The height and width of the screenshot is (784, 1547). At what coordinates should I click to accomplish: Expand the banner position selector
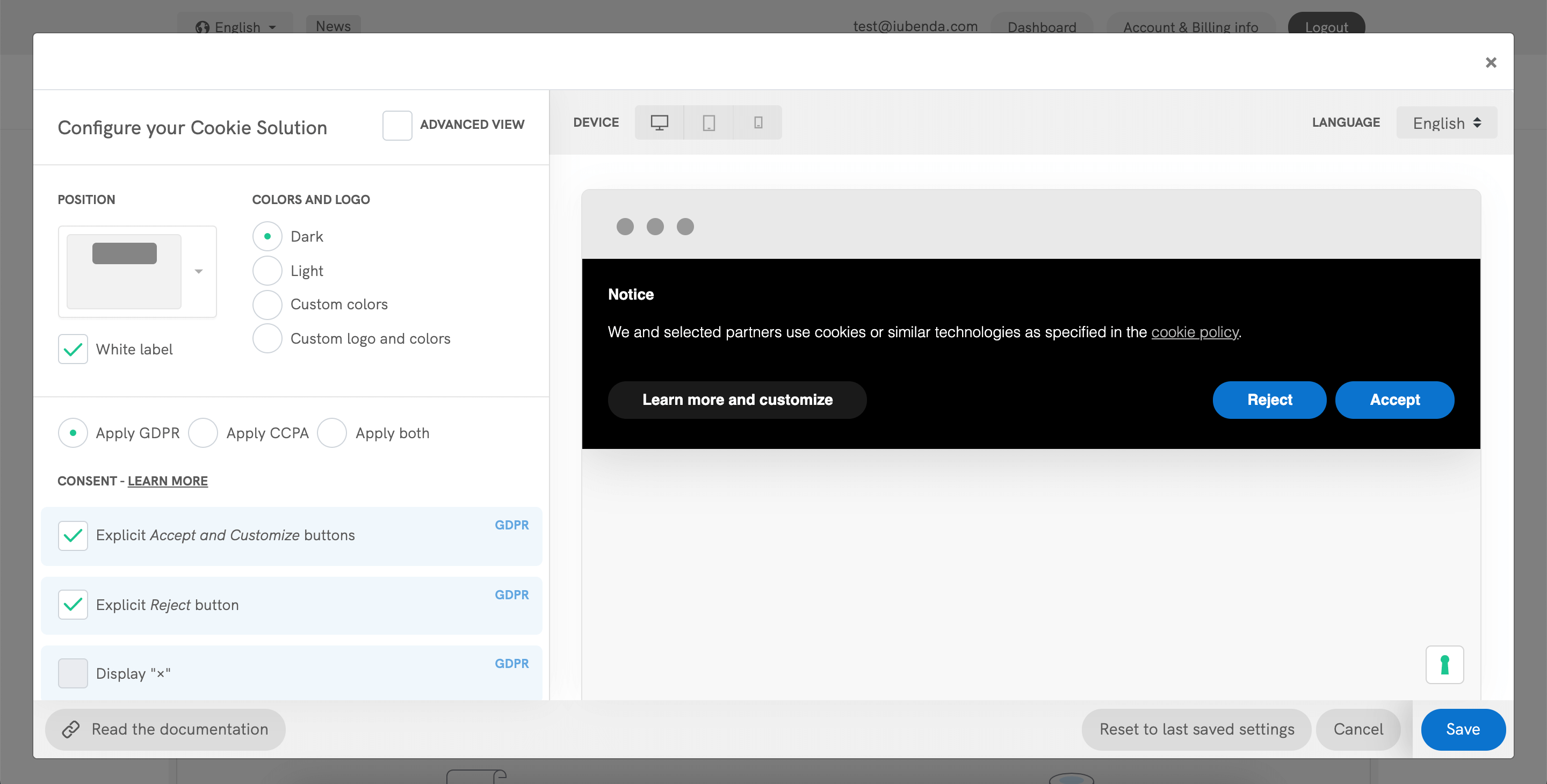coord(198,271)
